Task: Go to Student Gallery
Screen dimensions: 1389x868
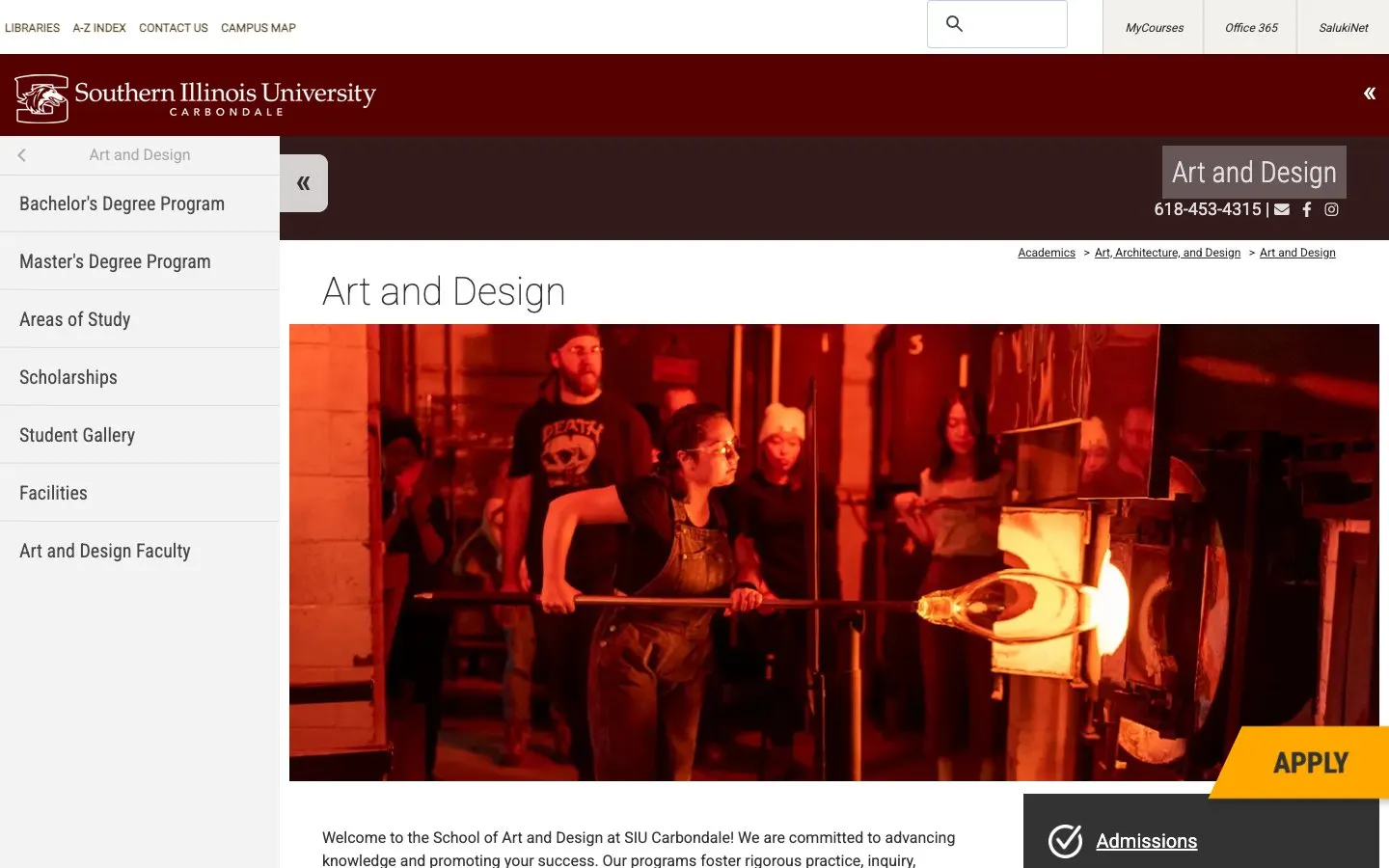Action: point(140,435)
